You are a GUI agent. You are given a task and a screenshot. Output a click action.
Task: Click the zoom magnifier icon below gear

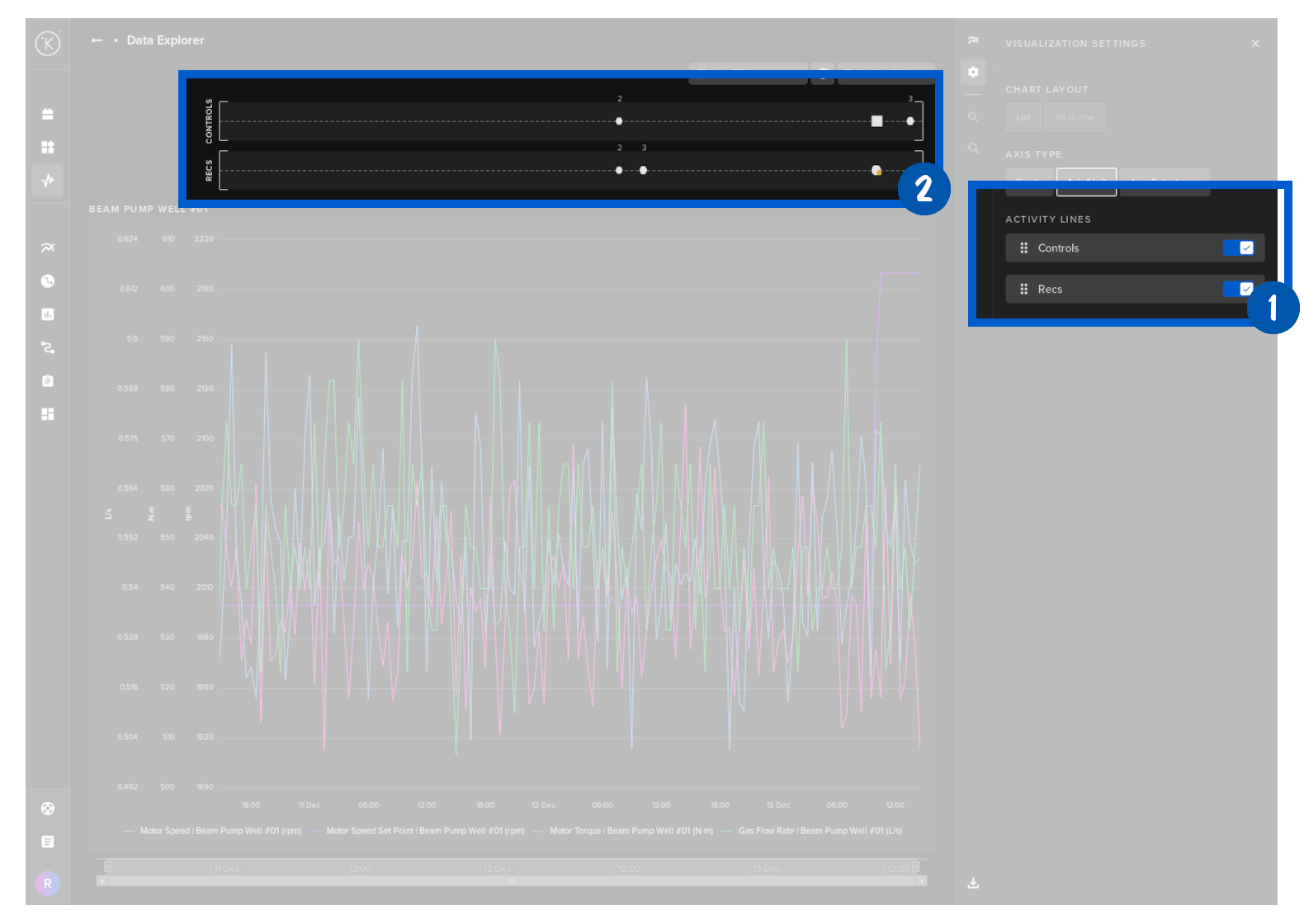973,117
